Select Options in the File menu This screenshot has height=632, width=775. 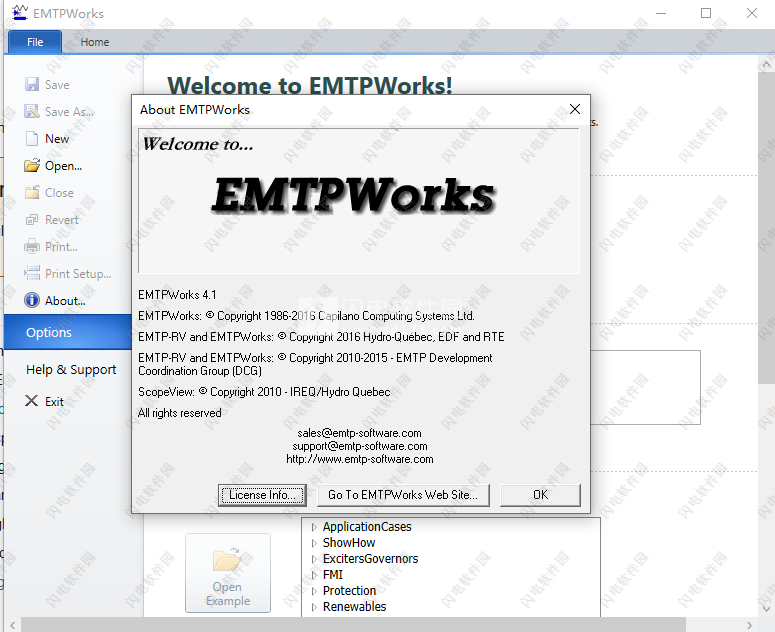tap(68, 332)
